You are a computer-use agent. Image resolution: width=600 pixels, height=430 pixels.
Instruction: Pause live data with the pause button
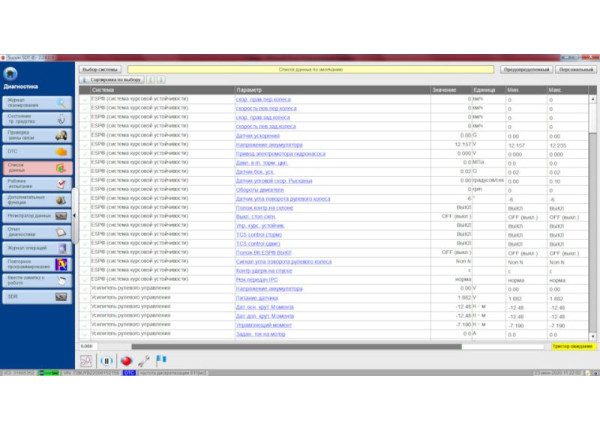(106, 361)
